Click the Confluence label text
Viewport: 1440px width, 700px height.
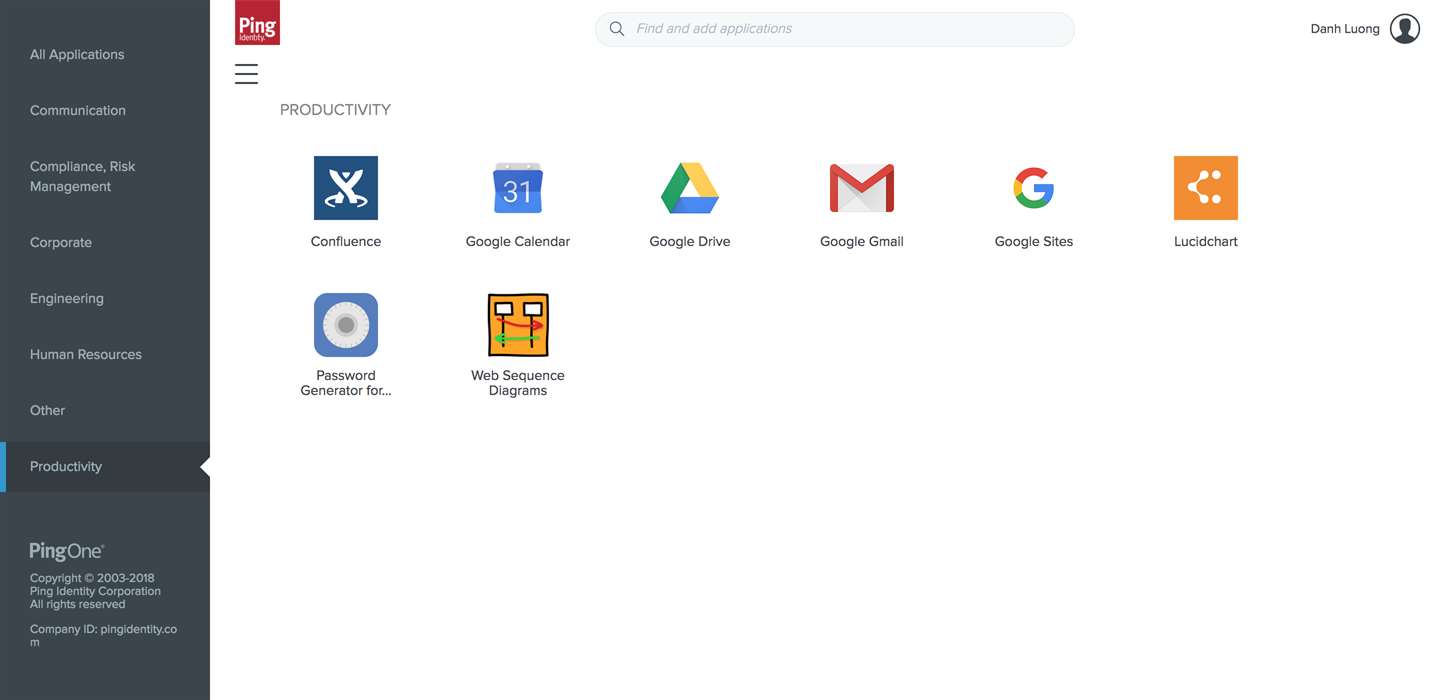346,242
